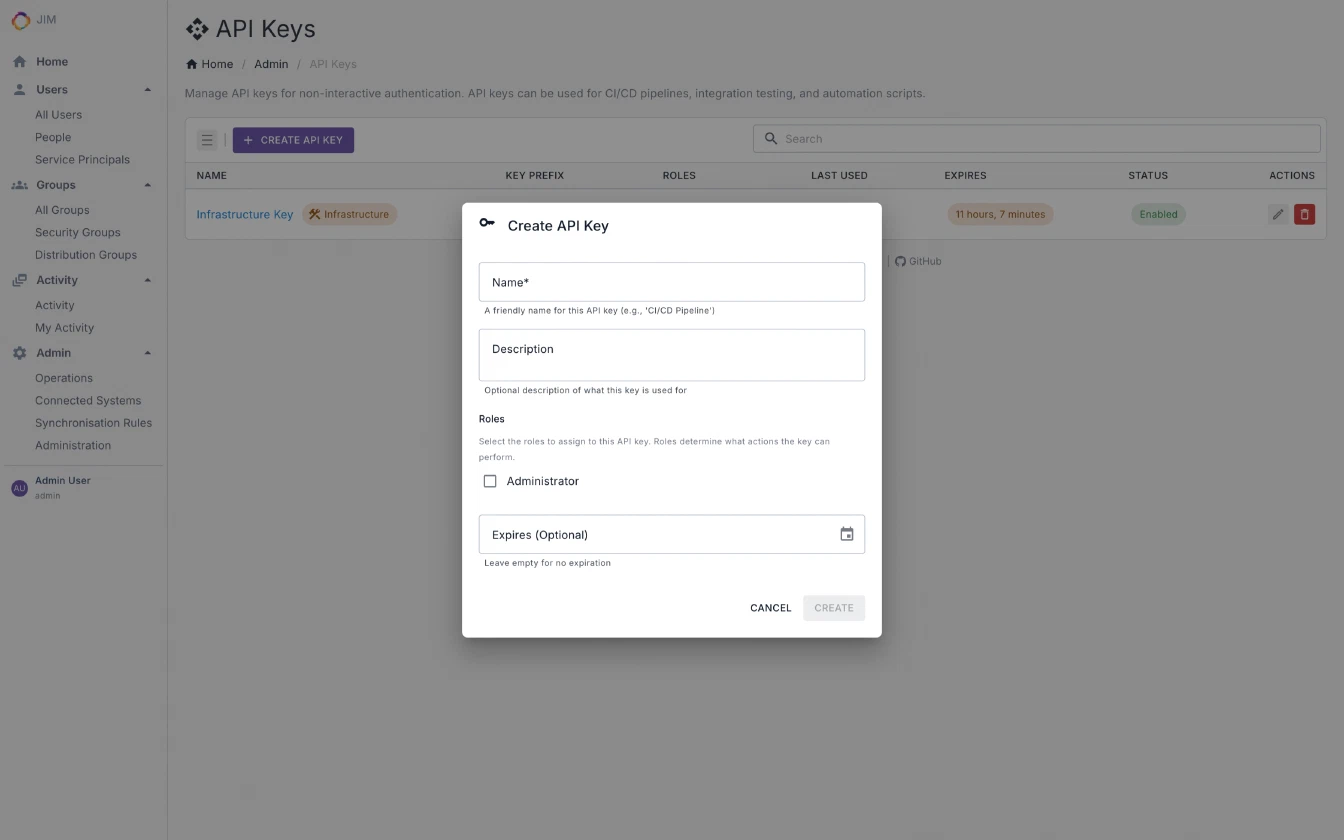Screen dimensions: 1344x840
Task: Collapse the Activity section in the sidebar
Action: [147, 279]
